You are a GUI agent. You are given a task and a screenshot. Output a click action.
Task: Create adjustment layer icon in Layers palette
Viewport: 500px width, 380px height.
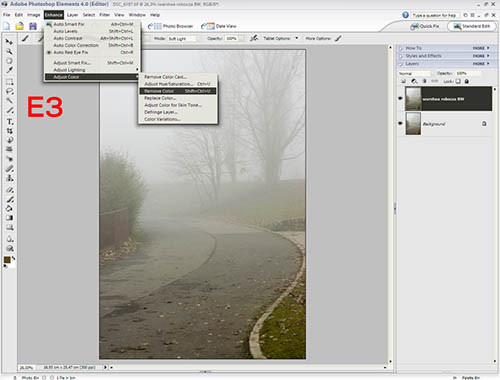click(414, 81)
